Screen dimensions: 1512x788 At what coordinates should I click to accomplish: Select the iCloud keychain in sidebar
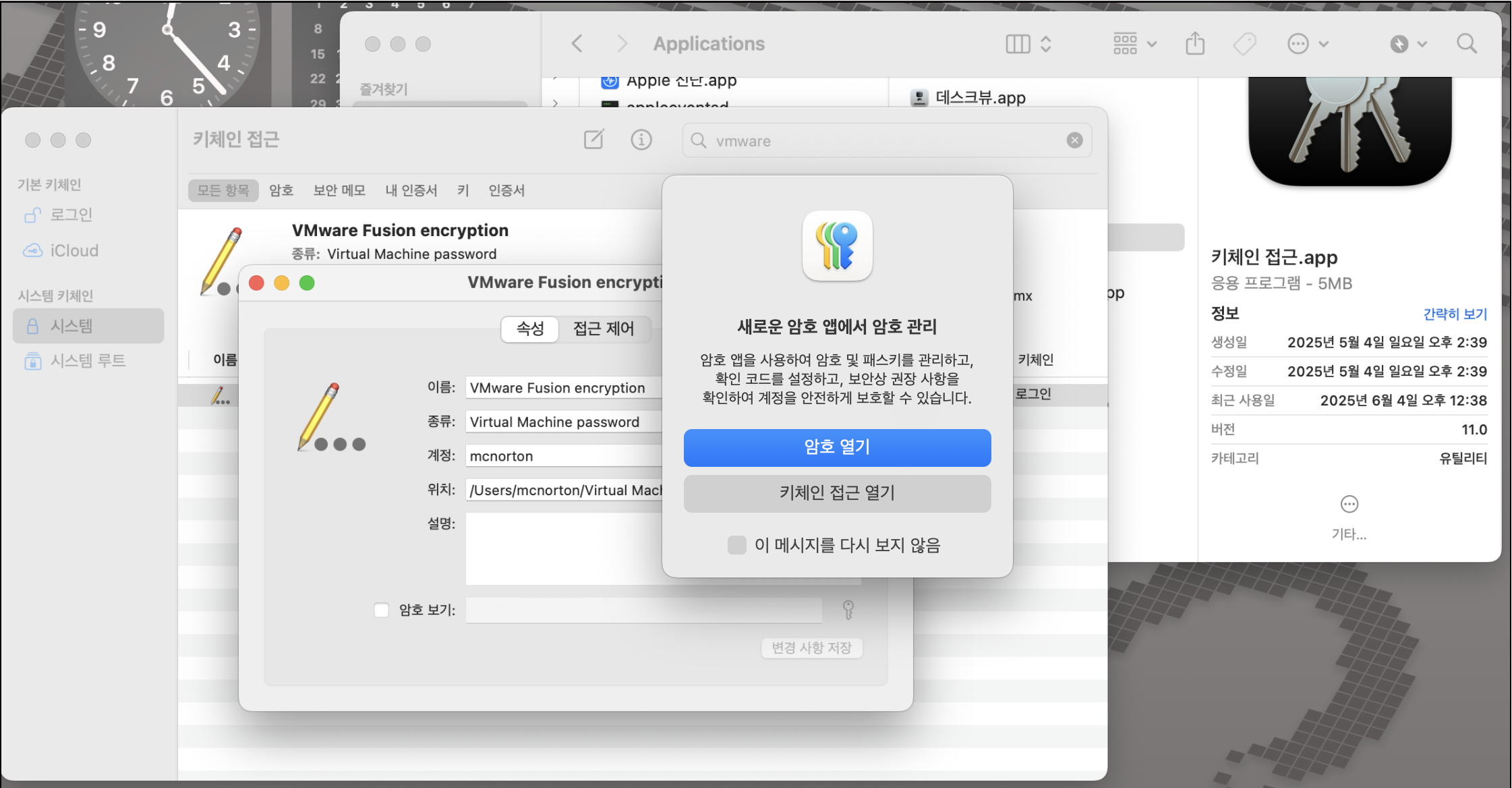(88, 250)
